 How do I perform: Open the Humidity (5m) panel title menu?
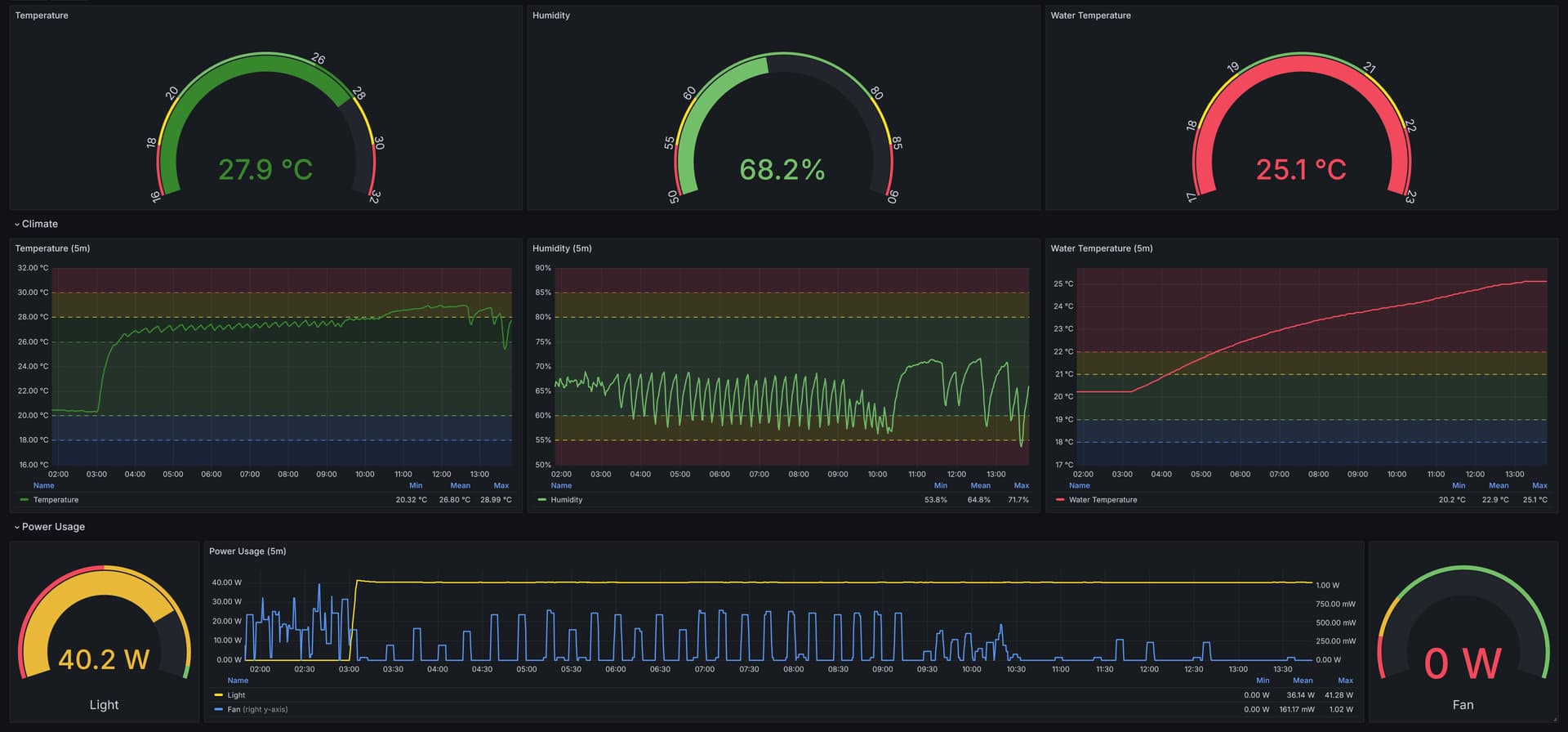[562, 248]
